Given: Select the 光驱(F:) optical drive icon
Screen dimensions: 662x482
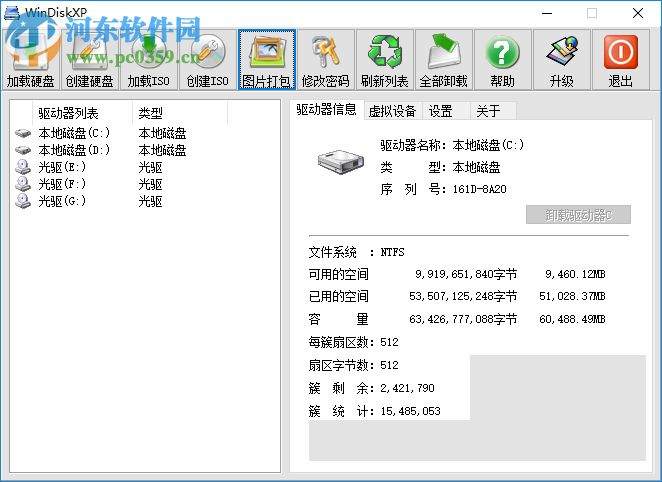Looking at the screenshot, I should click(23, 184).
